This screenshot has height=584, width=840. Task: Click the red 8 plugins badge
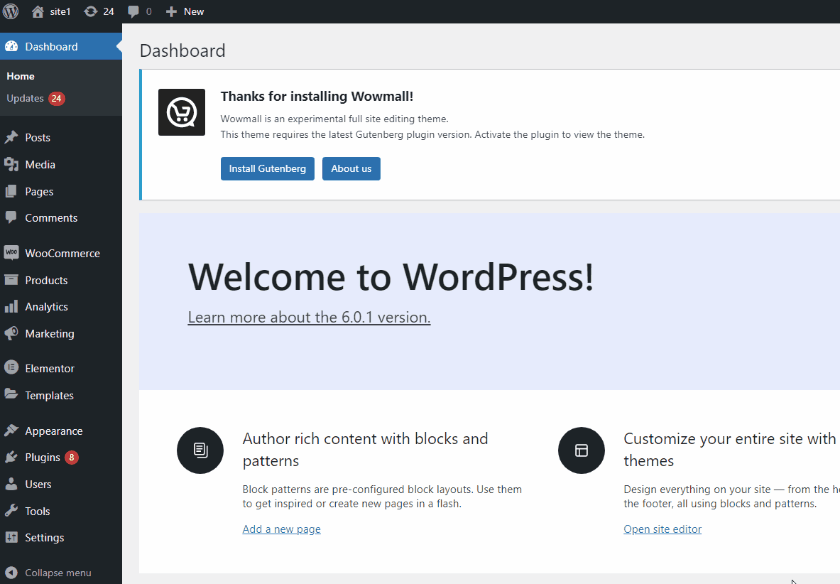[x=71, y=458]
